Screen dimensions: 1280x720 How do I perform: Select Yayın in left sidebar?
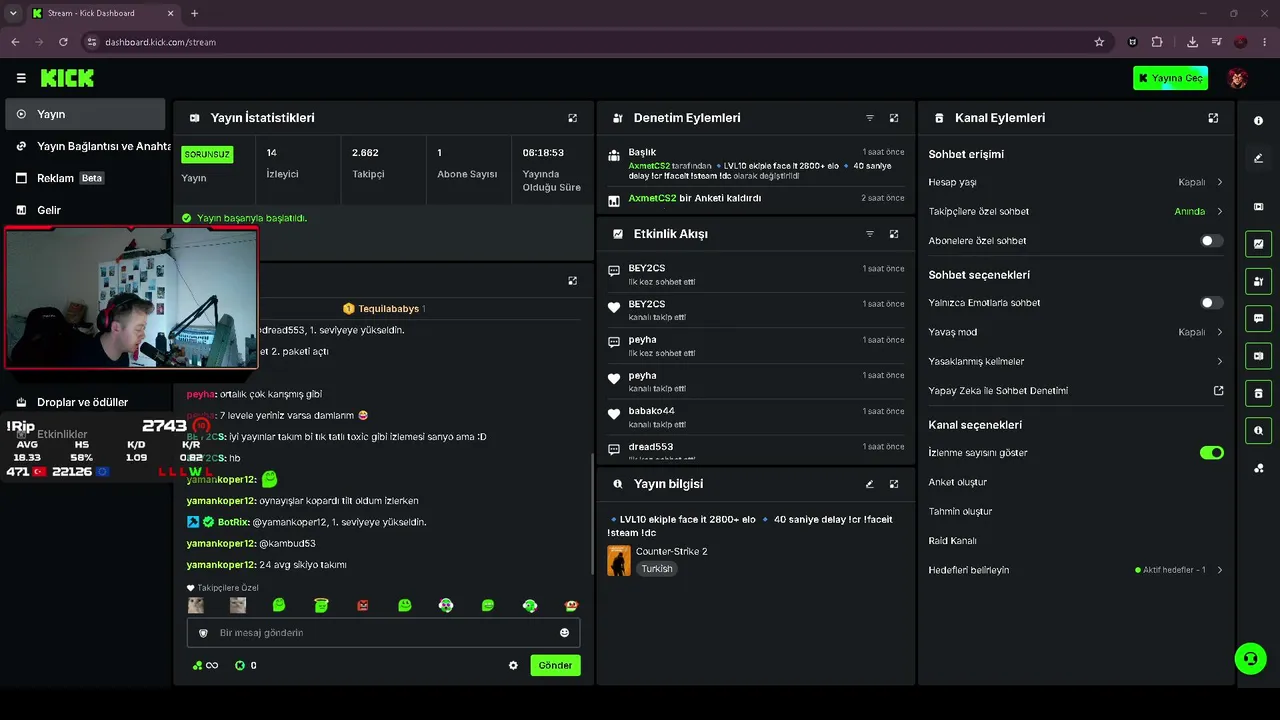coord(85,114)
